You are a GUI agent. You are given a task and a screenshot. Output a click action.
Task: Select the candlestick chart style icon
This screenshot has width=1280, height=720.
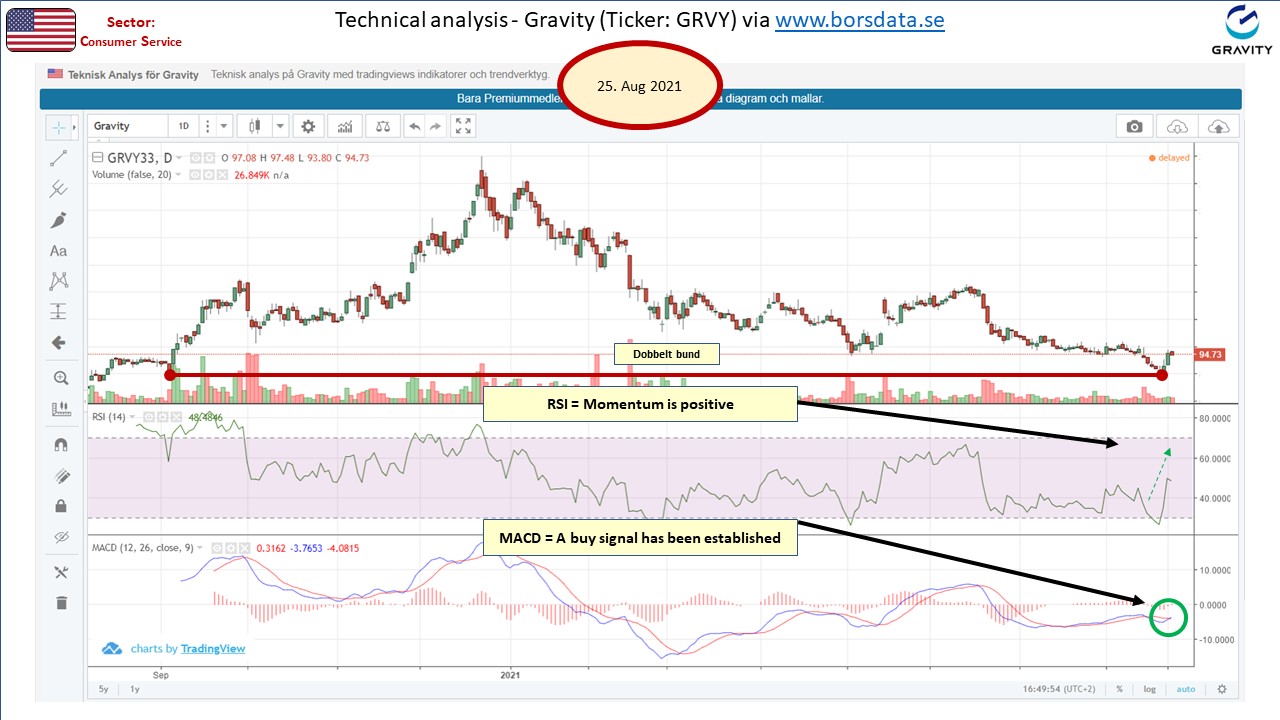255,126
